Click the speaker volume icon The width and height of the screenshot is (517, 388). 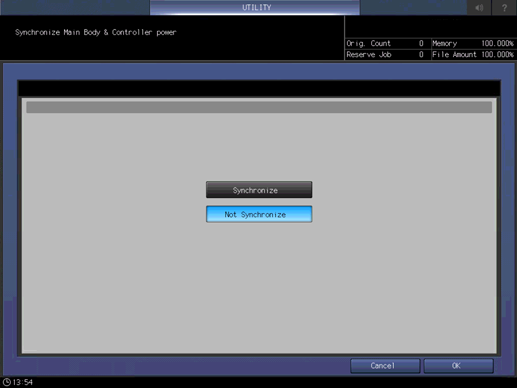coord(479,7)
